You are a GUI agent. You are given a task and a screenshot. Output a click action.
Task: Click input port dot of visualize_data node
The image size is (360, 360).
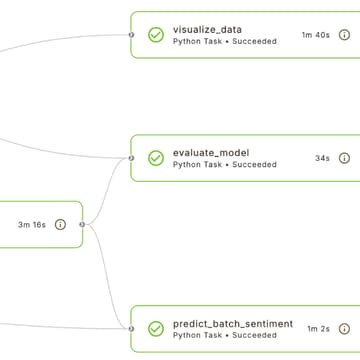(131, 35)
